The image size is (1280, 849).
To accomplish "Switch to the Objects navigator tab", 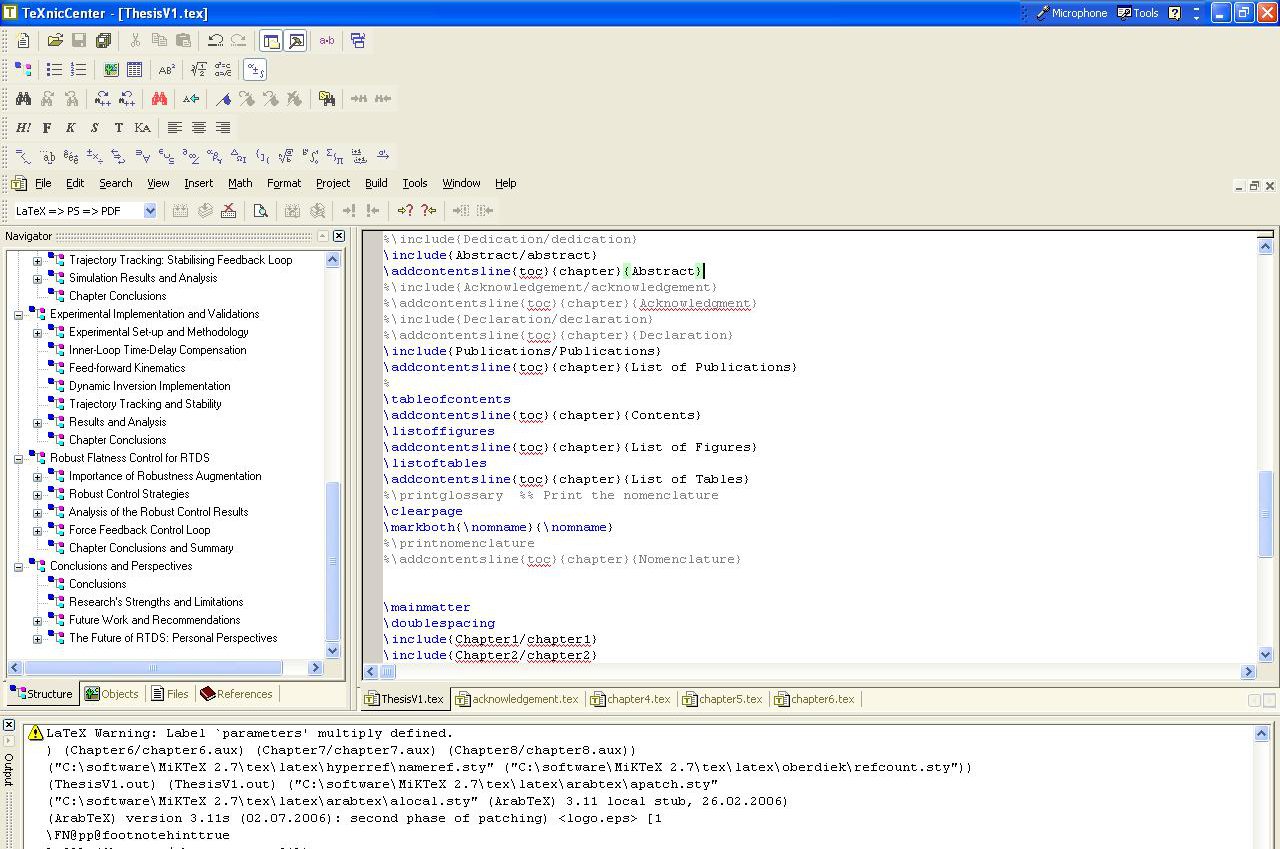I will click(x=112, y=694).
